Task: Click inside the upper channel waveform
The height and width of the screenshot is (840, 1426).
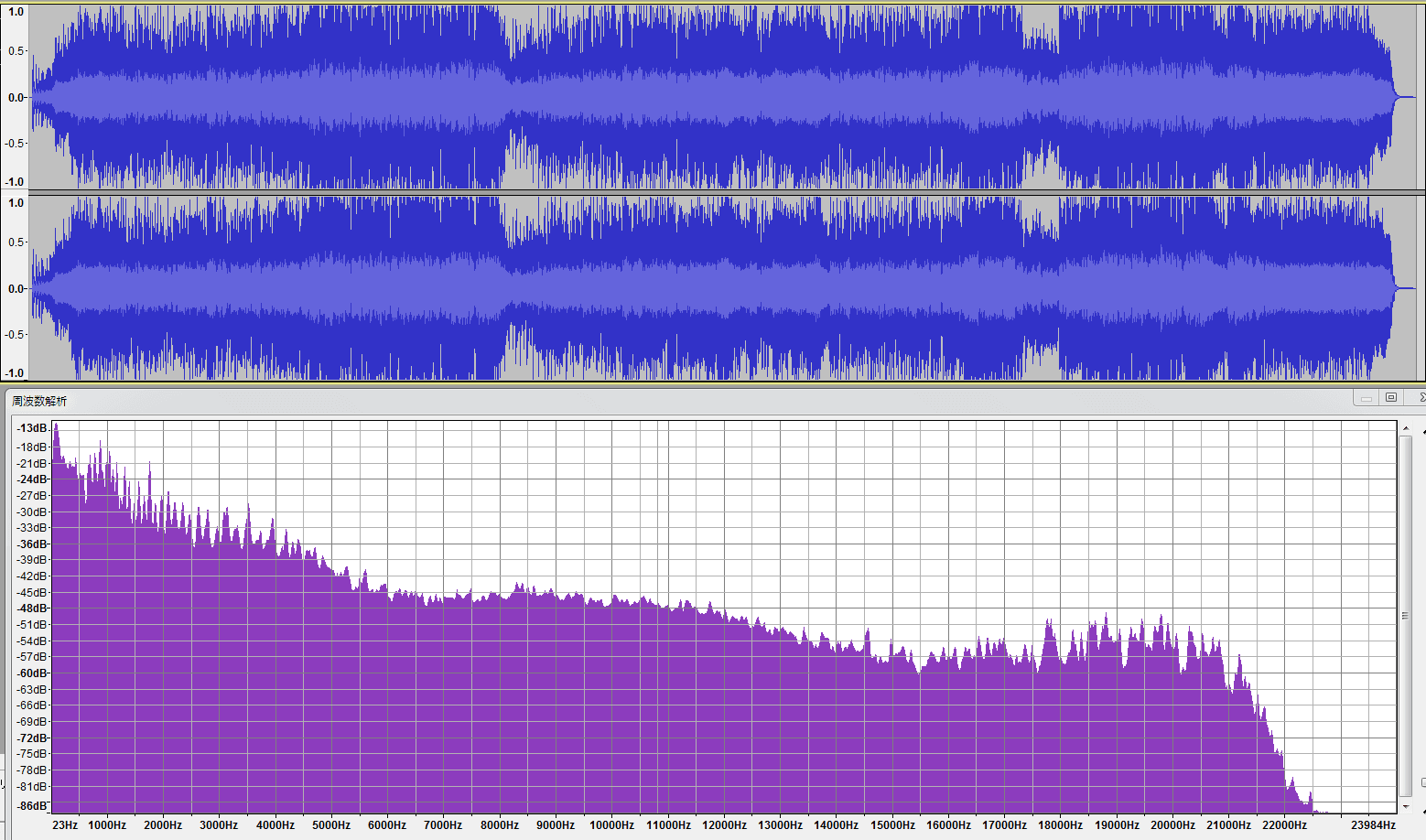Action: pyautogui.click(x=723, y=97)
